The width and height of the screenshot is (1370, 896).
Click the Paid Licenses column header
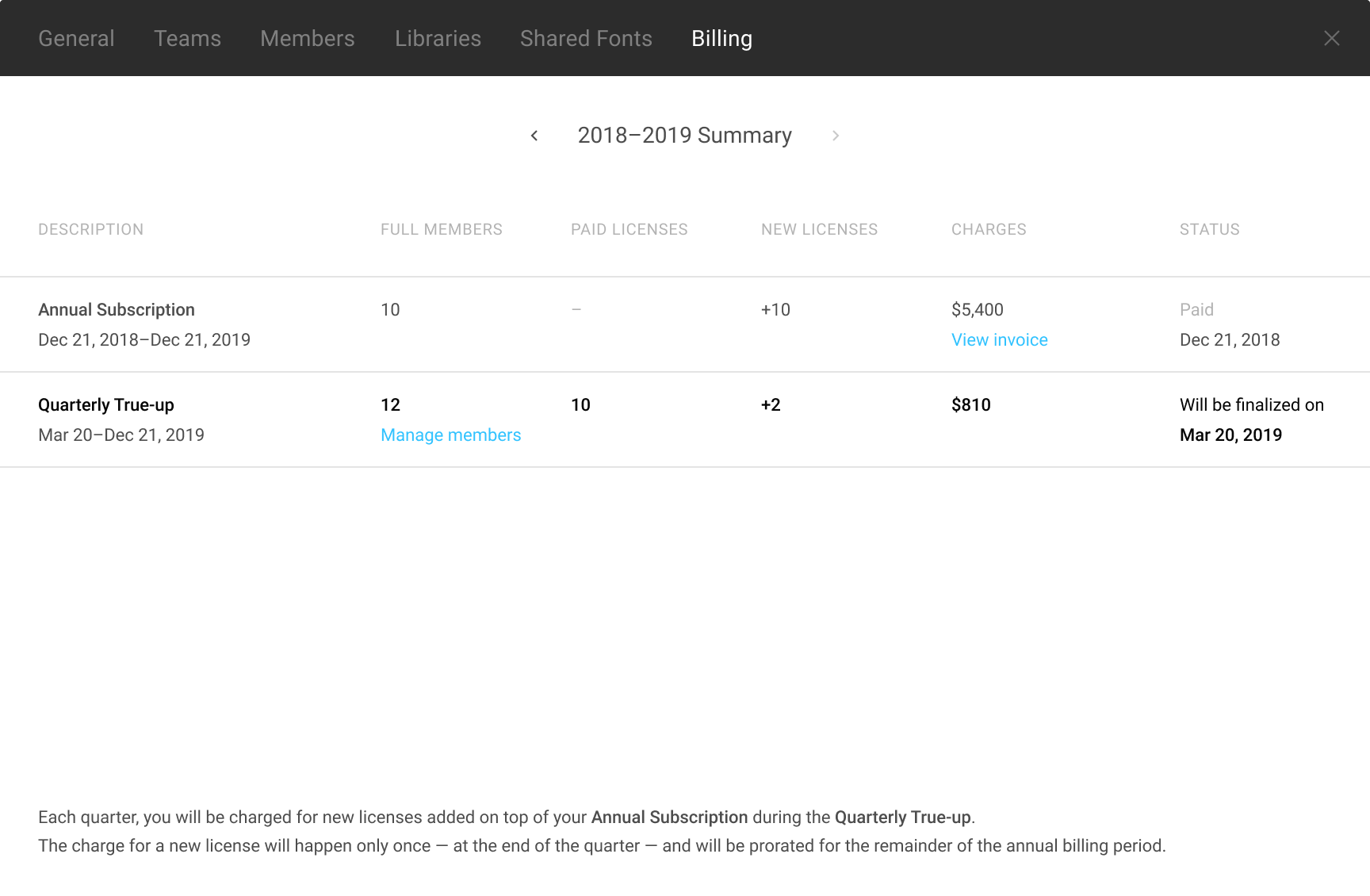630,229
